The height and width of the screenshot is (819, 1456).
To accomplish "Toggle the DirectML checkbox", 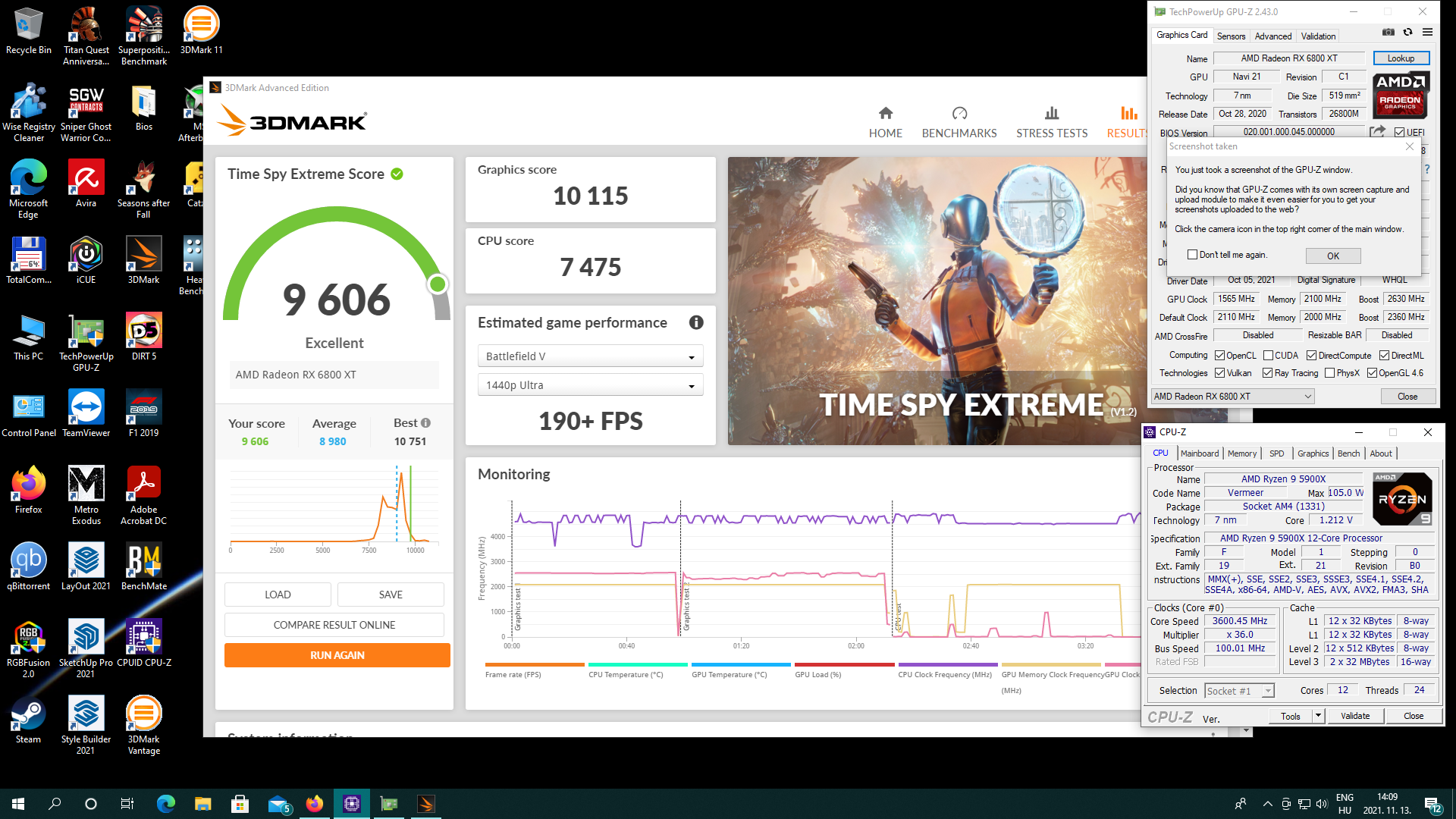I will click(1384, 355).
